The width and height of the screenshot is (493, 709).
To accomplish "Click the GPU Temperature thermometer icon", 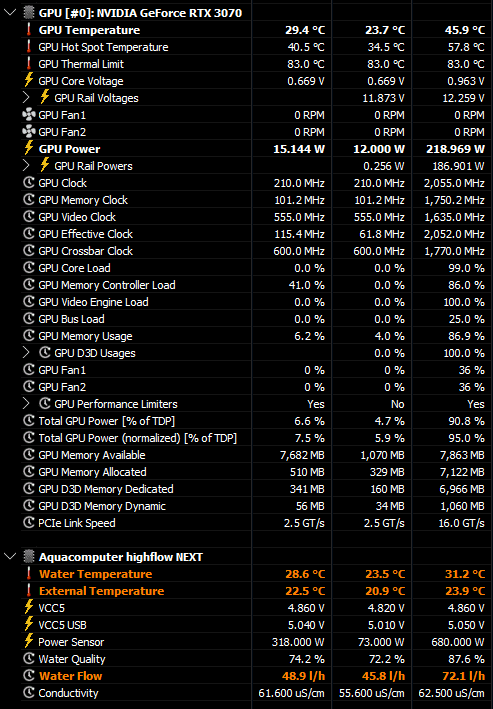I will coord(29,30).
